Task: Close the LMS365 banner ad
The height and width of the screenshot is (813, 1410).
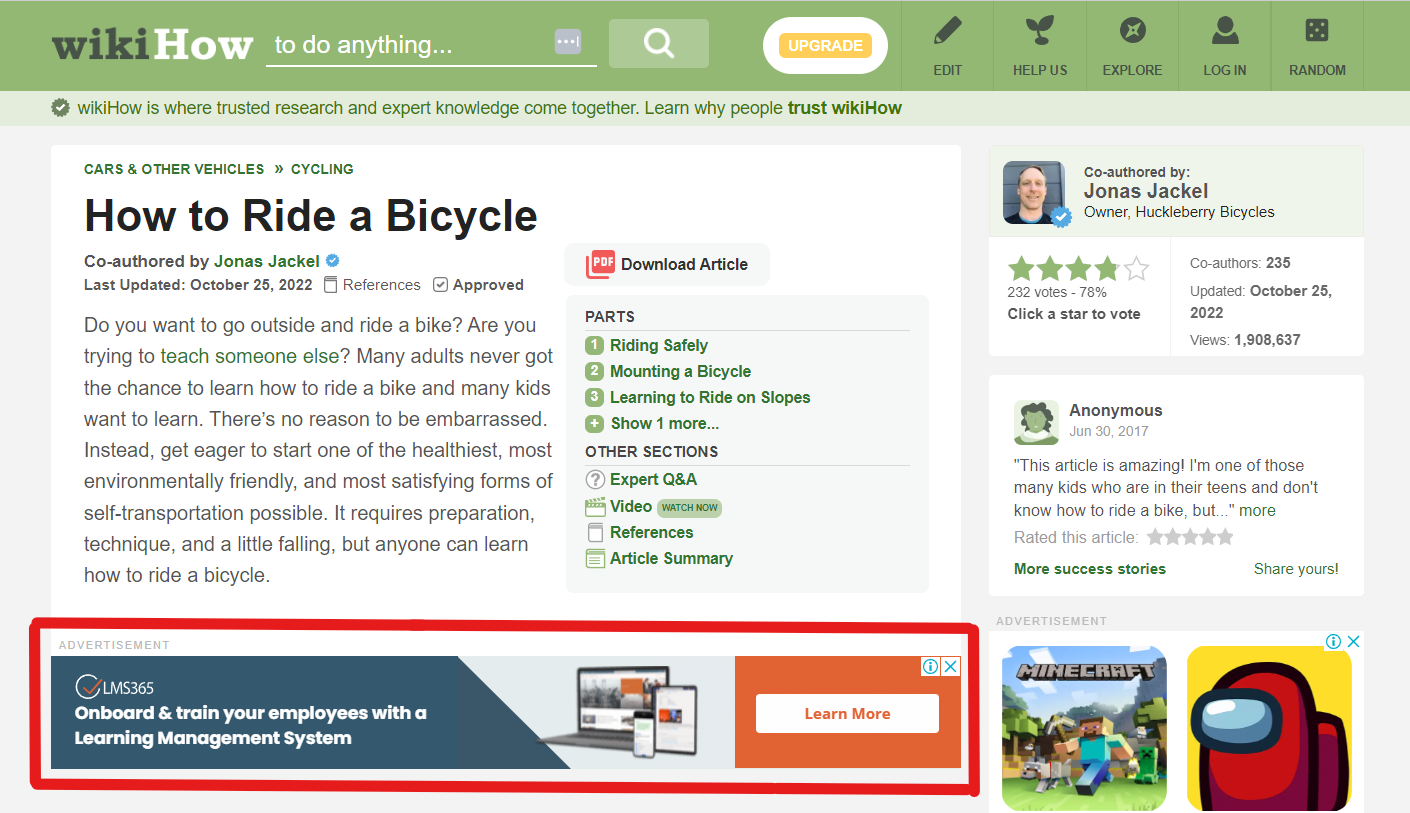Action: pos(951,666)
